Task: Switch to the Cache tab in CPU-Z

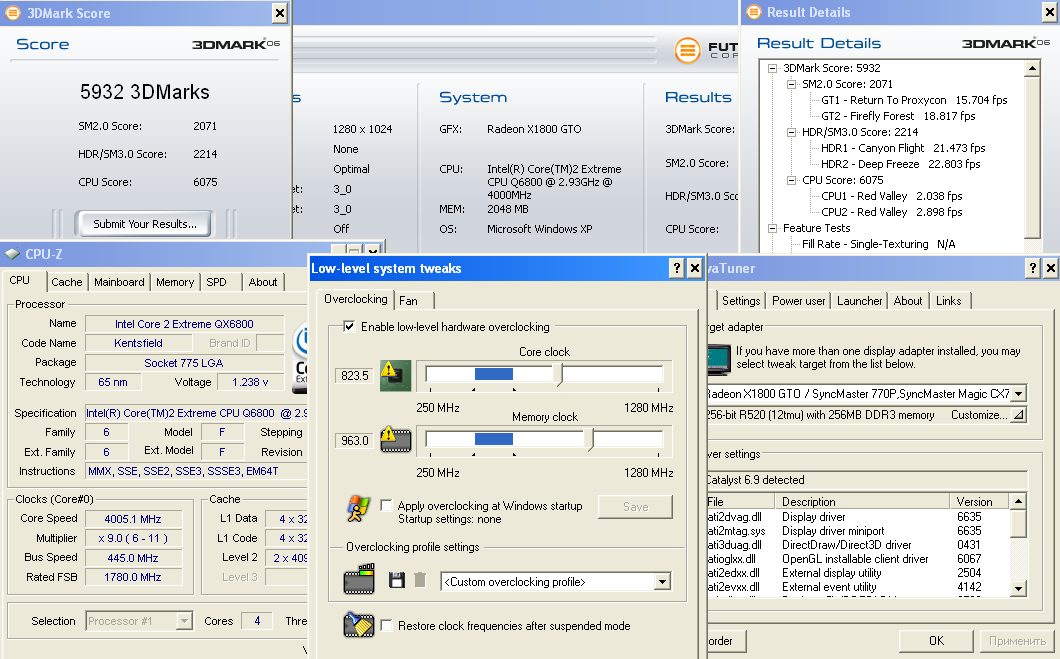Action: coord(67,282)
